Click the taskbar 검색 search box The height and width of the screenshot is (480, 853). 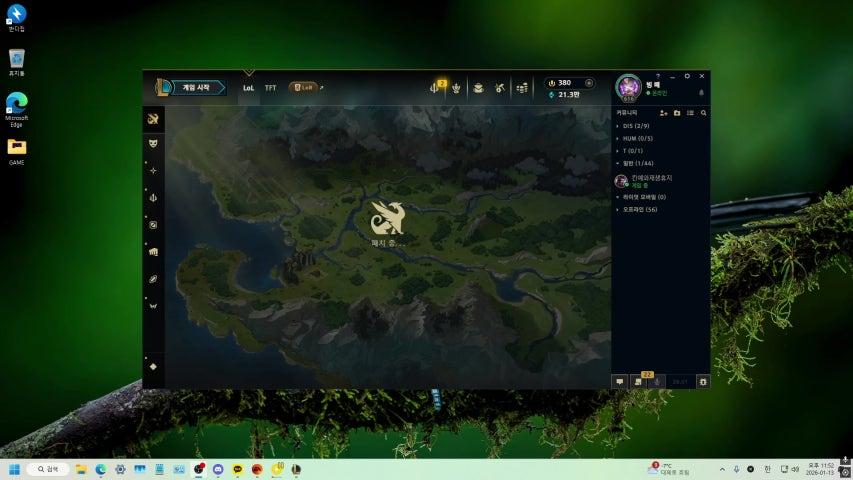pyautogui.click(x=47, y=469)
